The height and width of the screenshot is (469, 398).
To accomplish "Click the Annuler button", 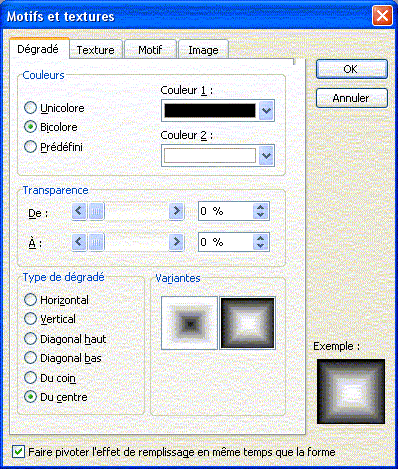I will (352, 98).
